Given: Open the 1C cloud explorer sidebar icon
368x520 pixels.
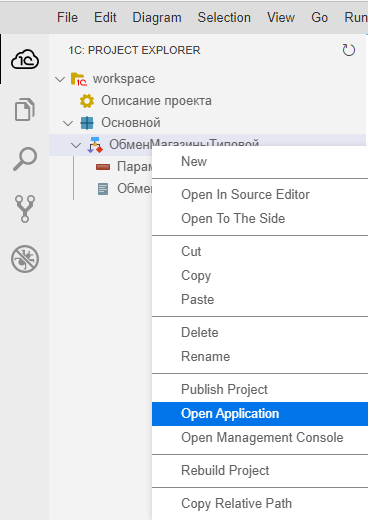Looking at the screenshot, I should pos(25,60).
